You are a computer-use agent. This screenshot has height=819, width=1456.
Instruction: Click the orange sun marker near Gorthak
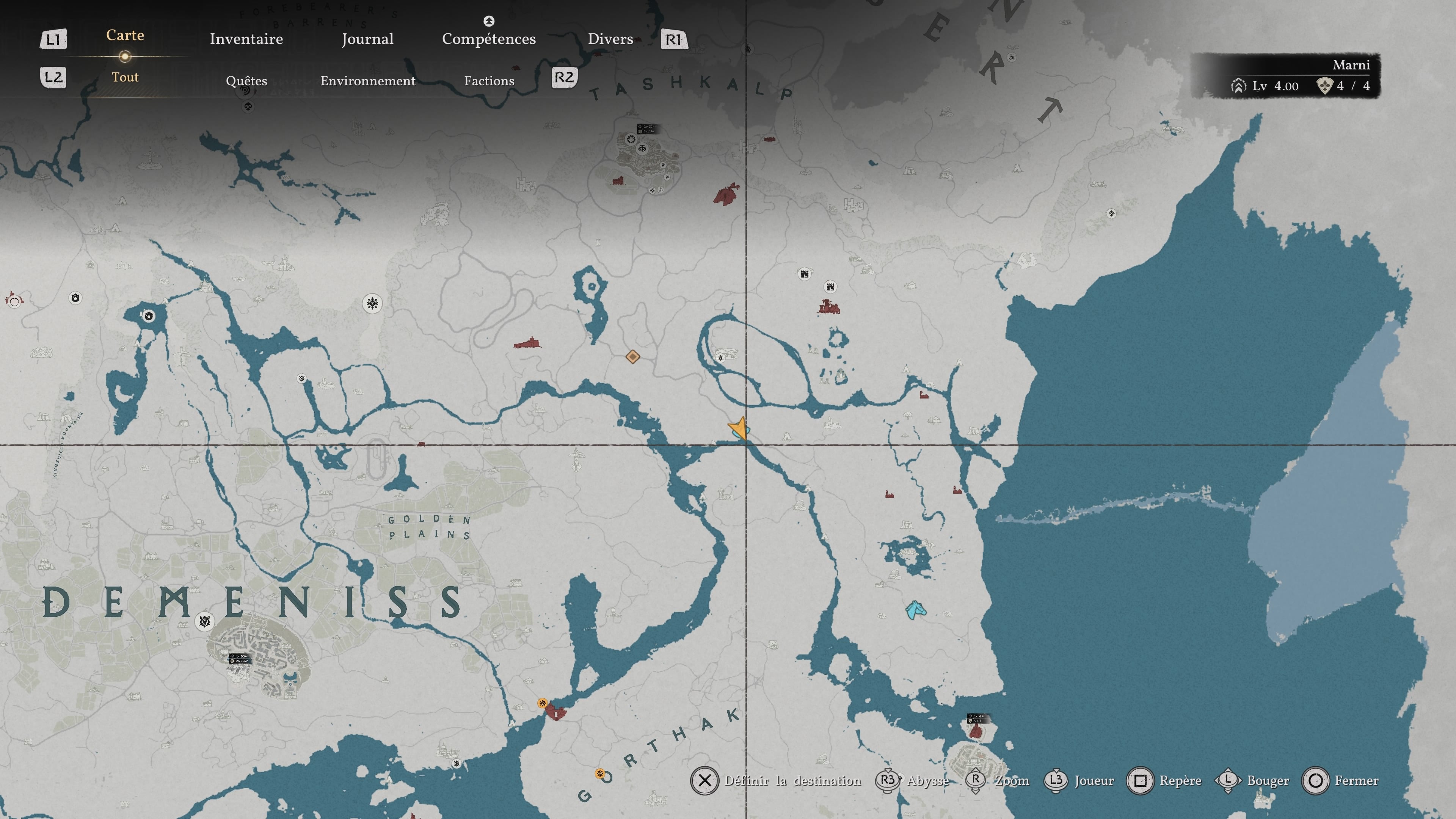(x=600, y=773)
